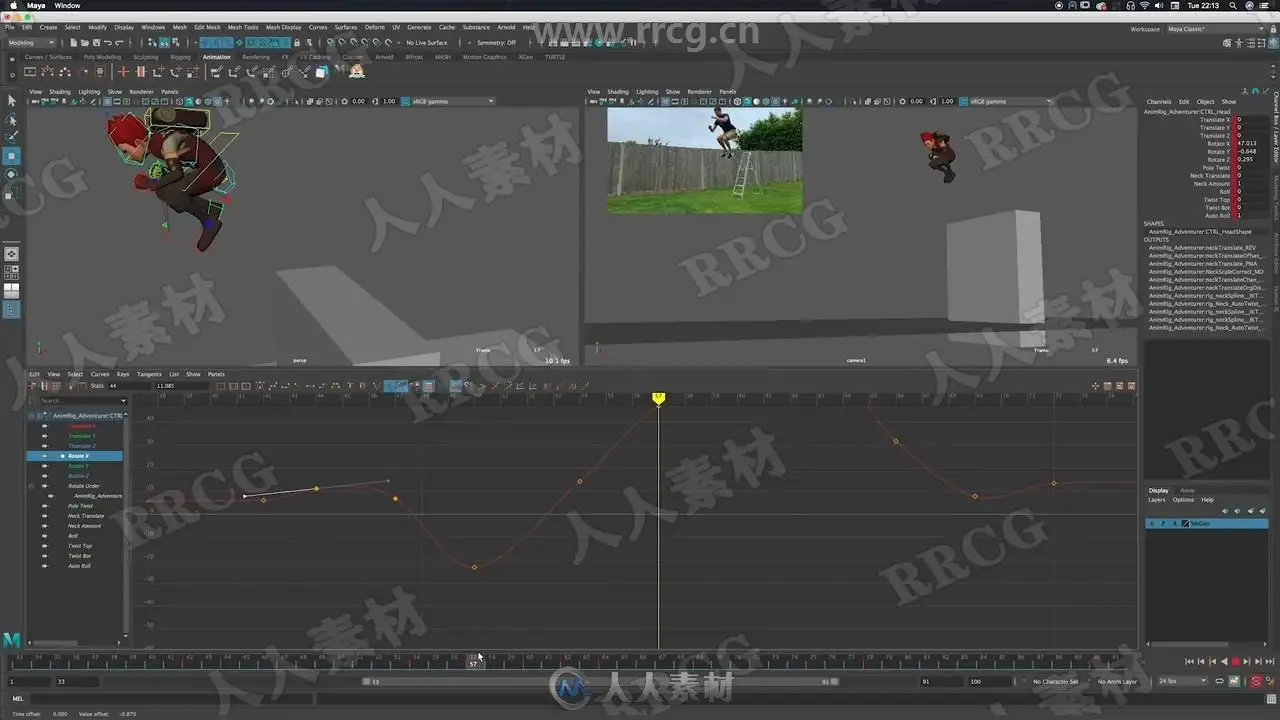Open the Deform menu
The image size is (1280, 720).
pos(374,28)
